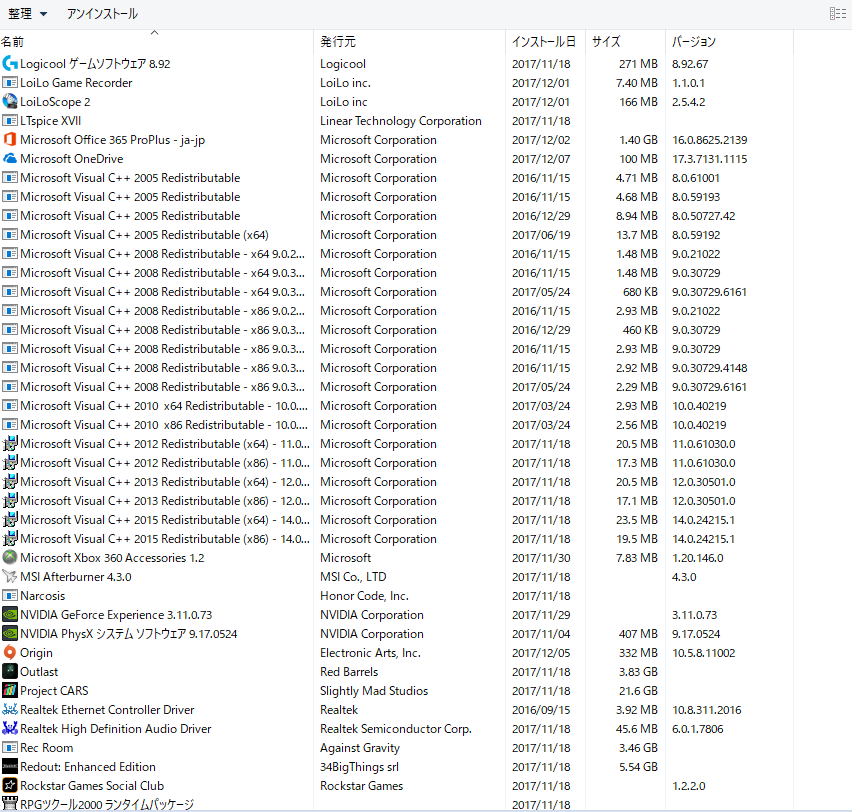This screenshot has width=852, height=812.
Task: Click version 16.0.8625.2139
Action: (x=710, y=140)
